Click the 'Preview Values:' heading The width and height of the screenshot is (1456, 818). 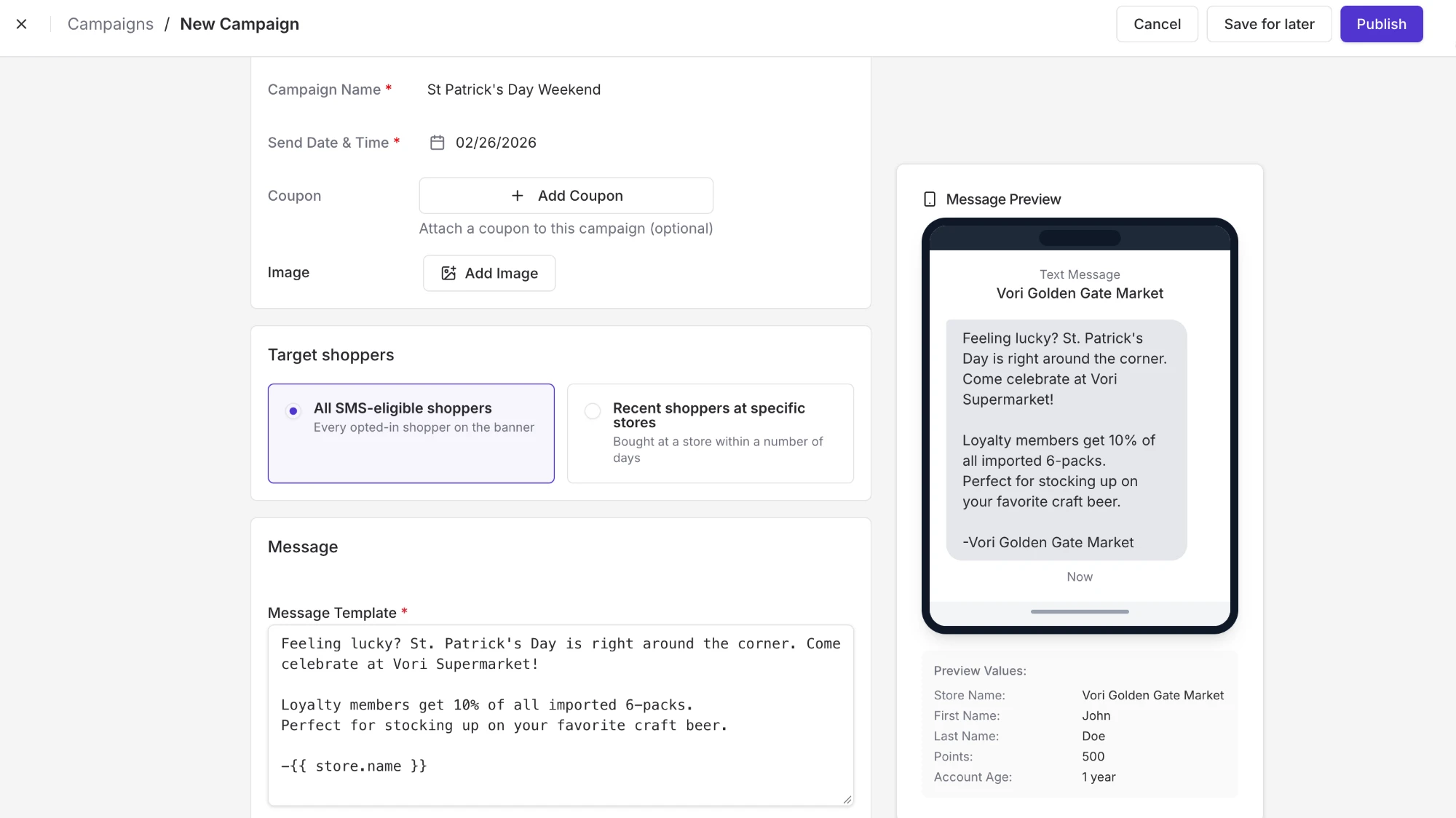(x=980, y=670)
